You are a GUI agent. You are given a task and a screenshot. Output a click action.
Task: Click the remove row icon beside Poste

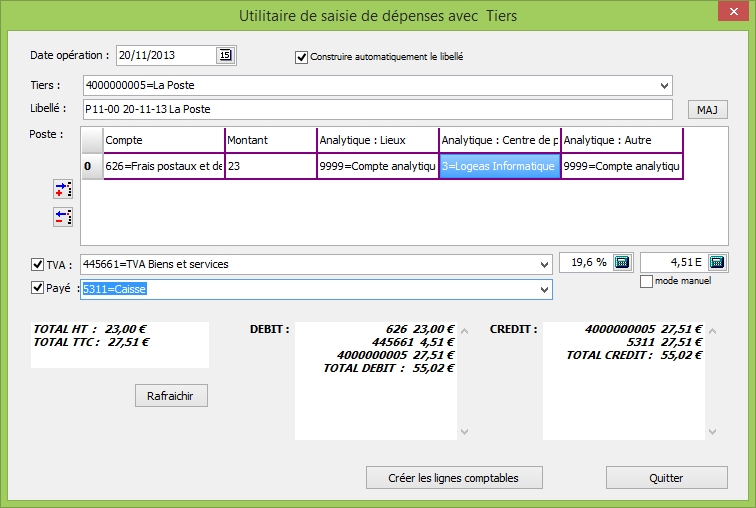(63, 216)
